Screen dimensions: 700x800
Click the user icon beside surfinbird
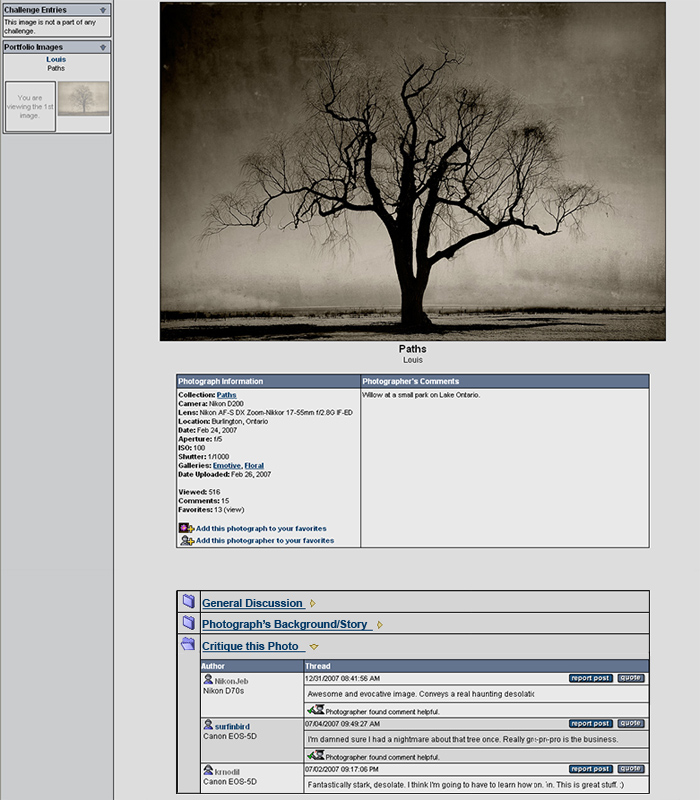pyautogui.click(x=208, y=725)
